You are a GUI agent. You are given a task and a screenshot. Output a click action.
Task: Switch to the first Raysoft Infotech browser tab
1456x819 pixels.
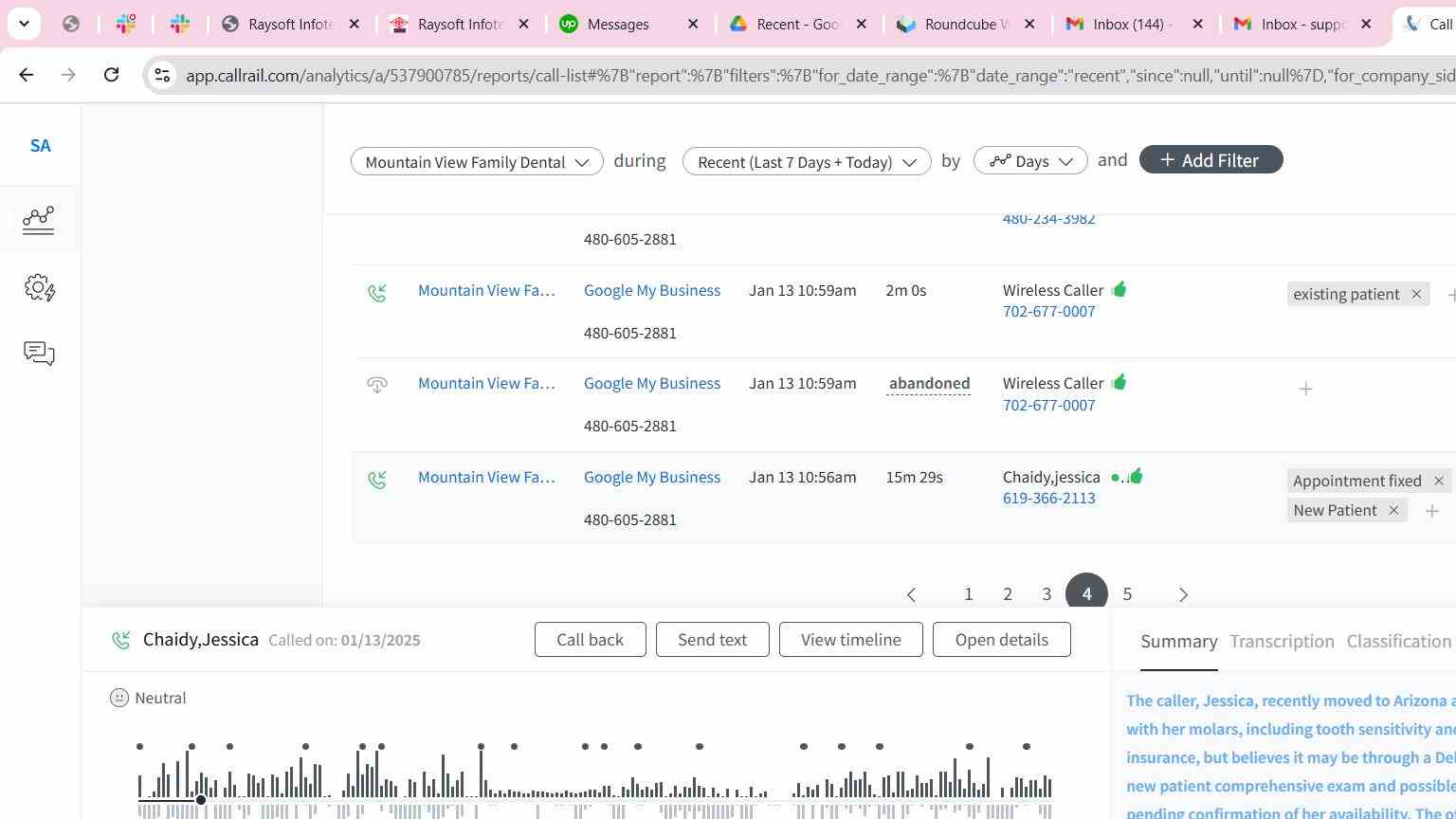[x=290, y=24]
